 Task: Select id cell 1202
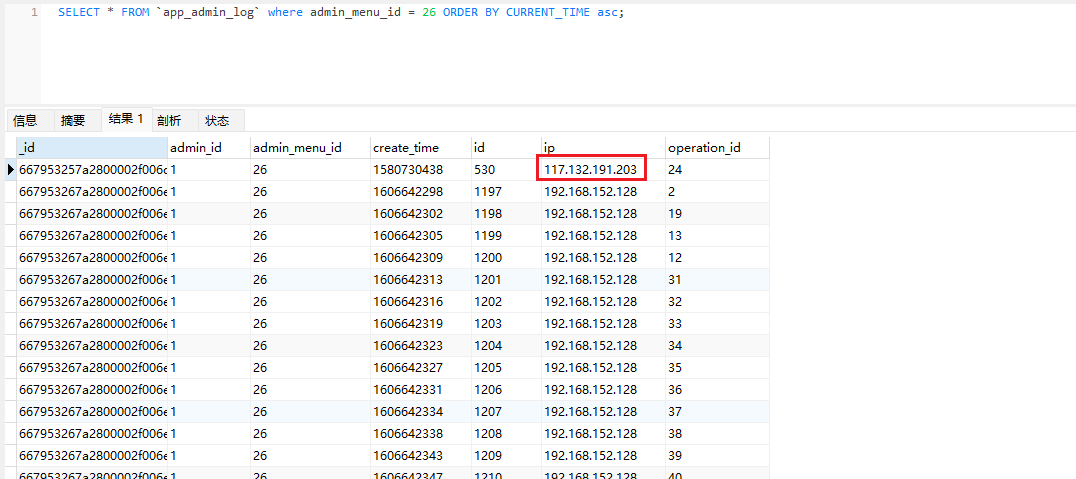506,301
